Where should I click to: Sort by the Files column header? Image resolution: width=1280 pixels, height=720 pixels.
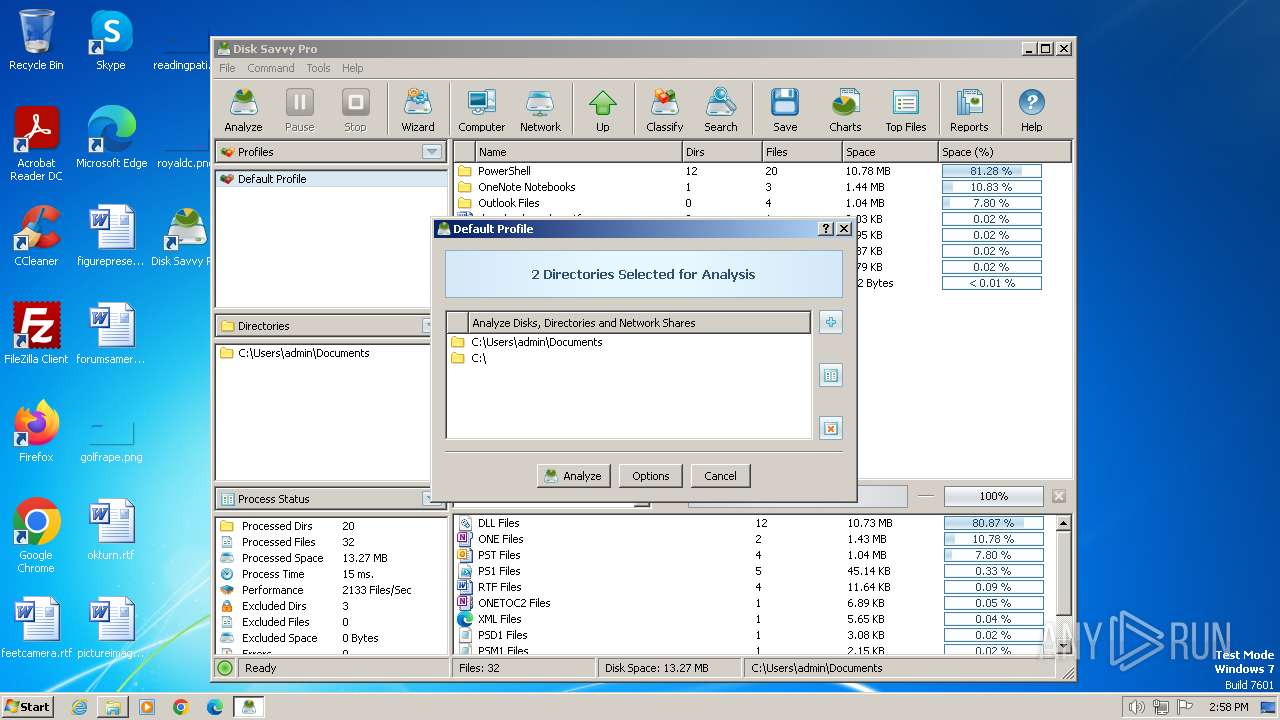point(802,152)
